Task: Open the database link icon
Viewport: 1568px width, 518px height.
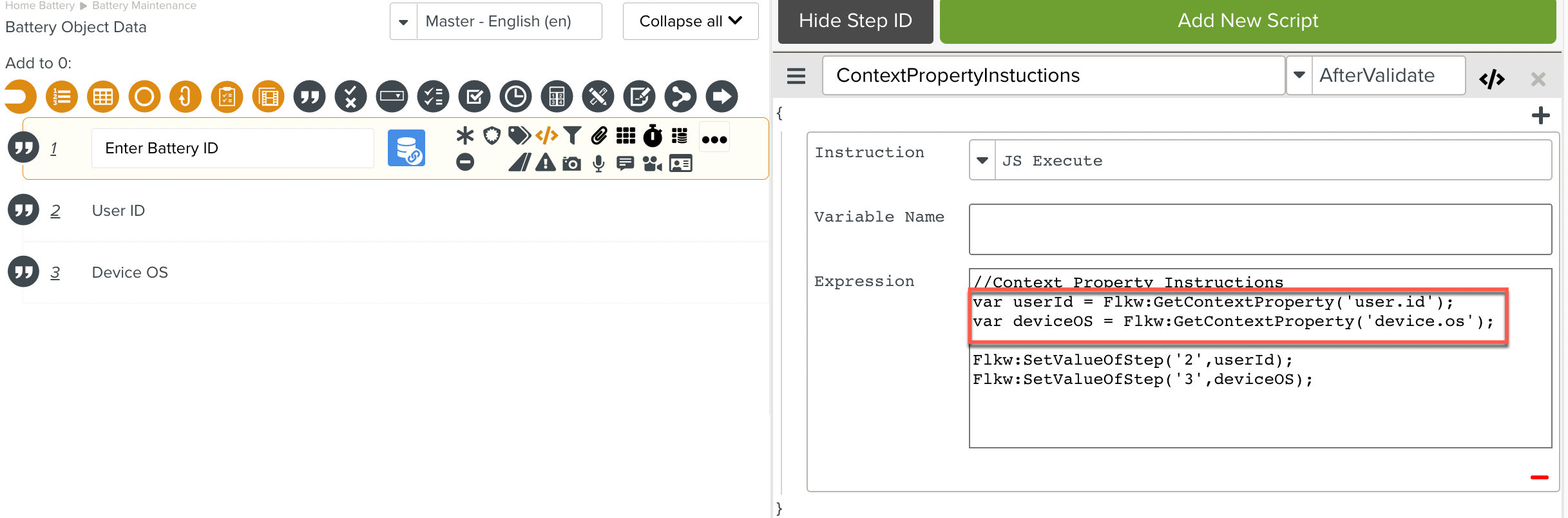Action: point(406,148)
